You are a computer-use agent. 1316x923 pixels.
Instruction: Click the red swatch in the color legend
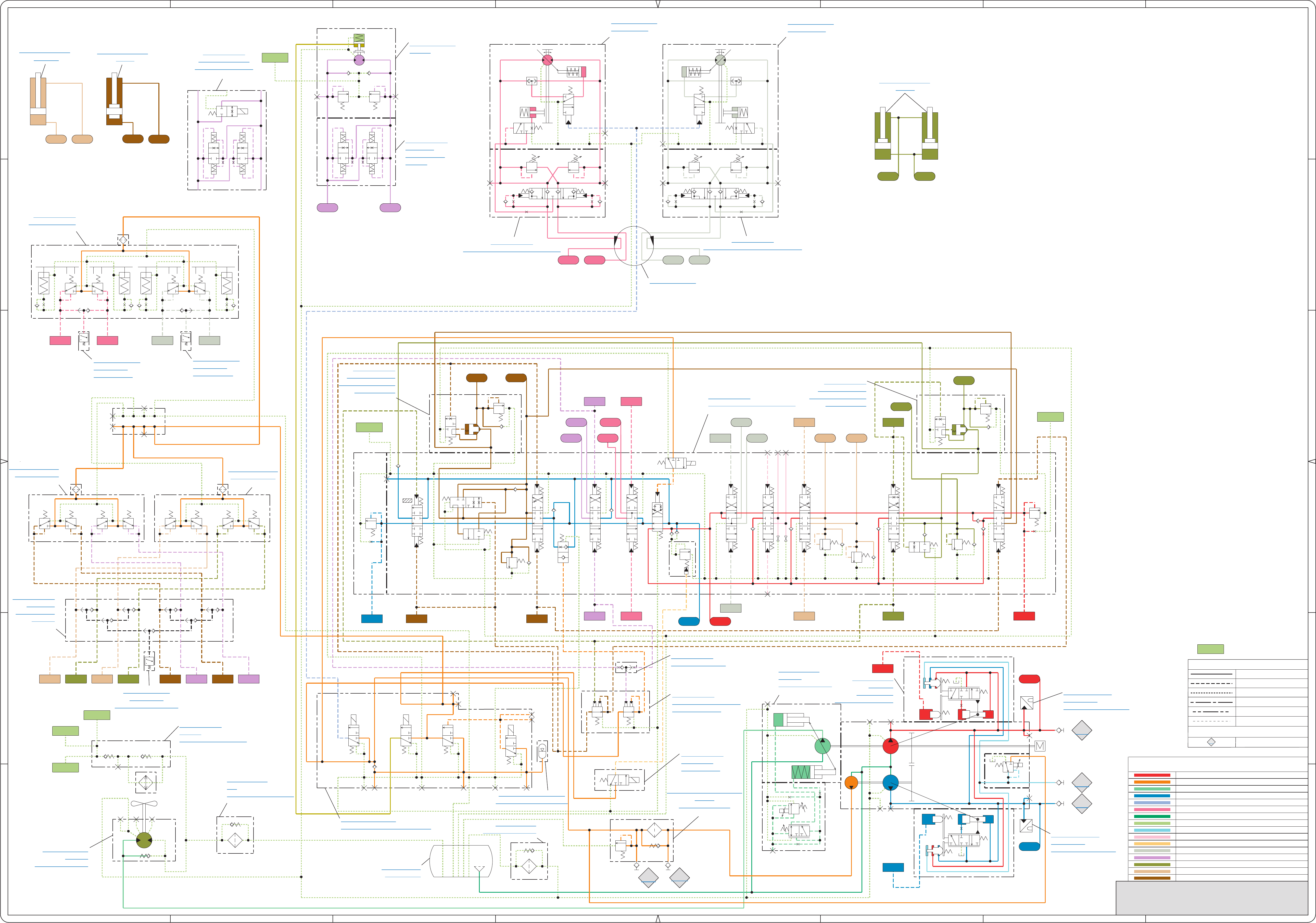[x=1152, y=775]
